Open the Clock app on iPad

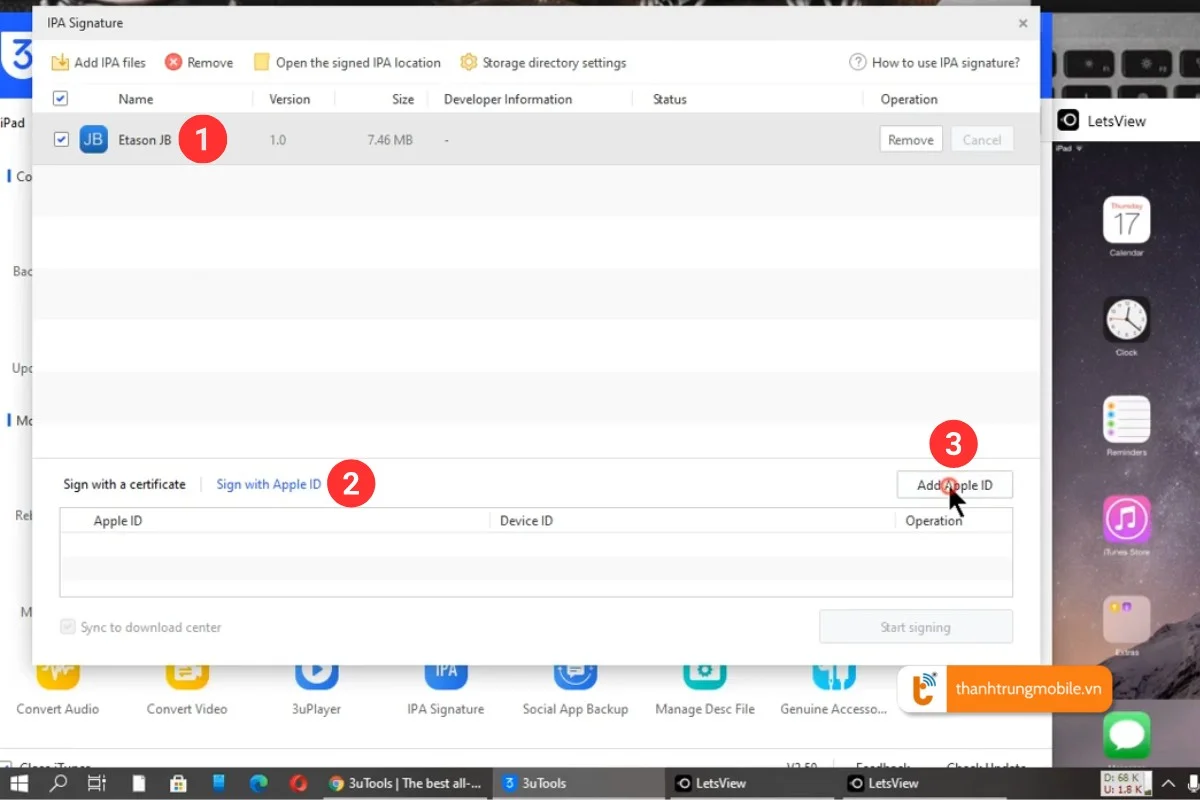click(1126, 320)
